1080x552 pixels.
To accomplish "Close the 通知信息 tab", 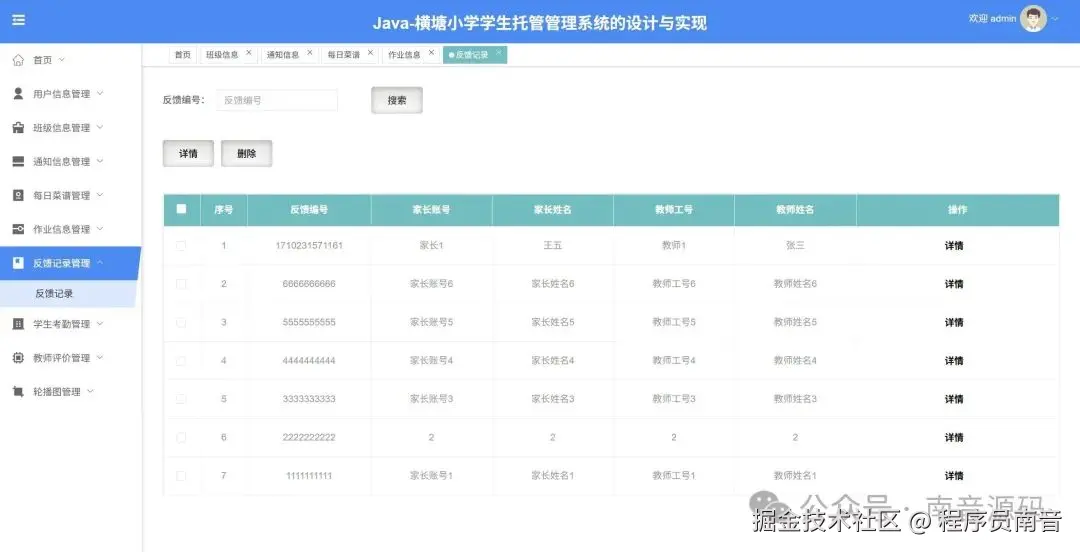I will coord(309,52).
